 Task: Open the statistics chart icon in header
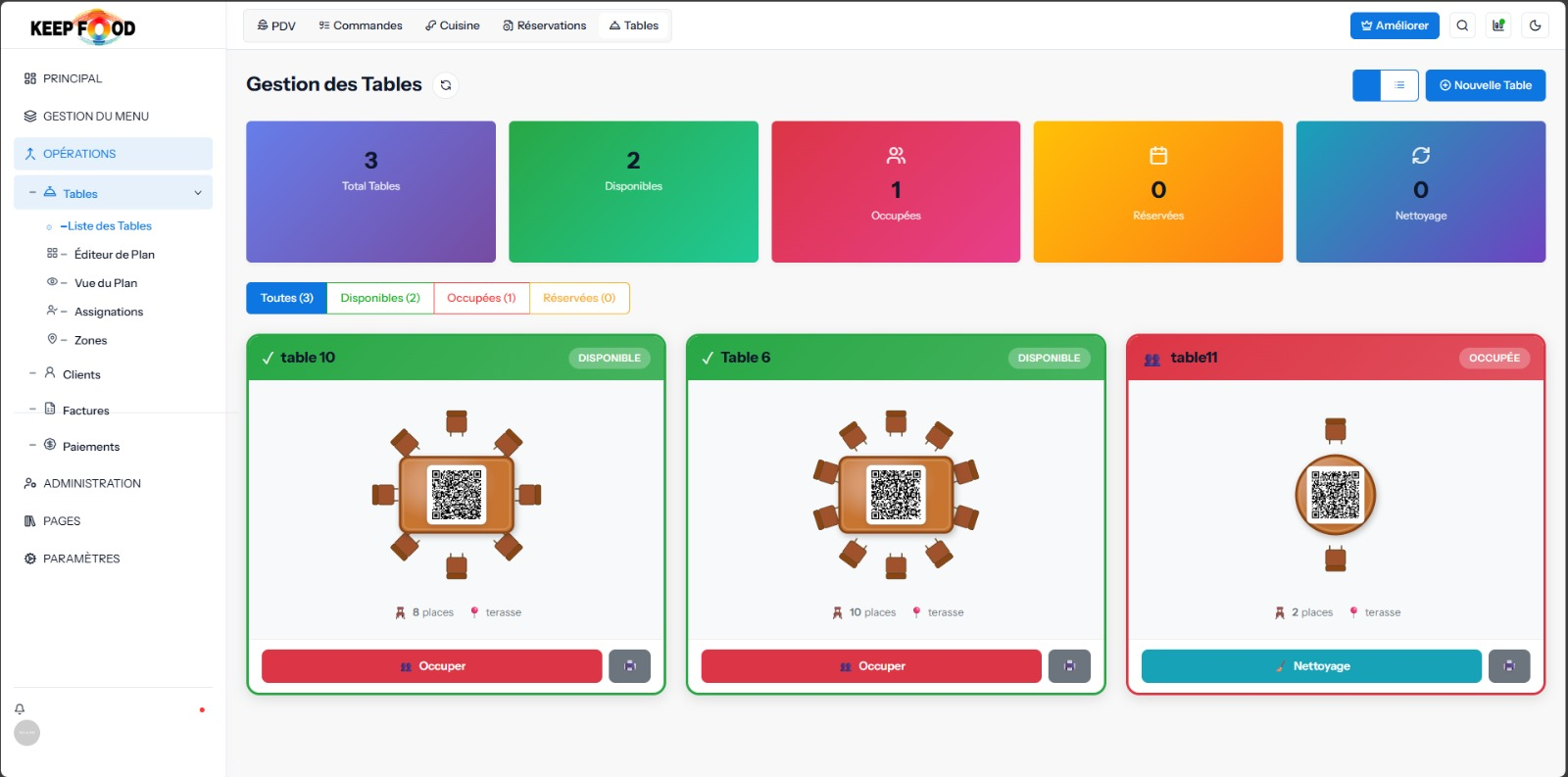1498,25
